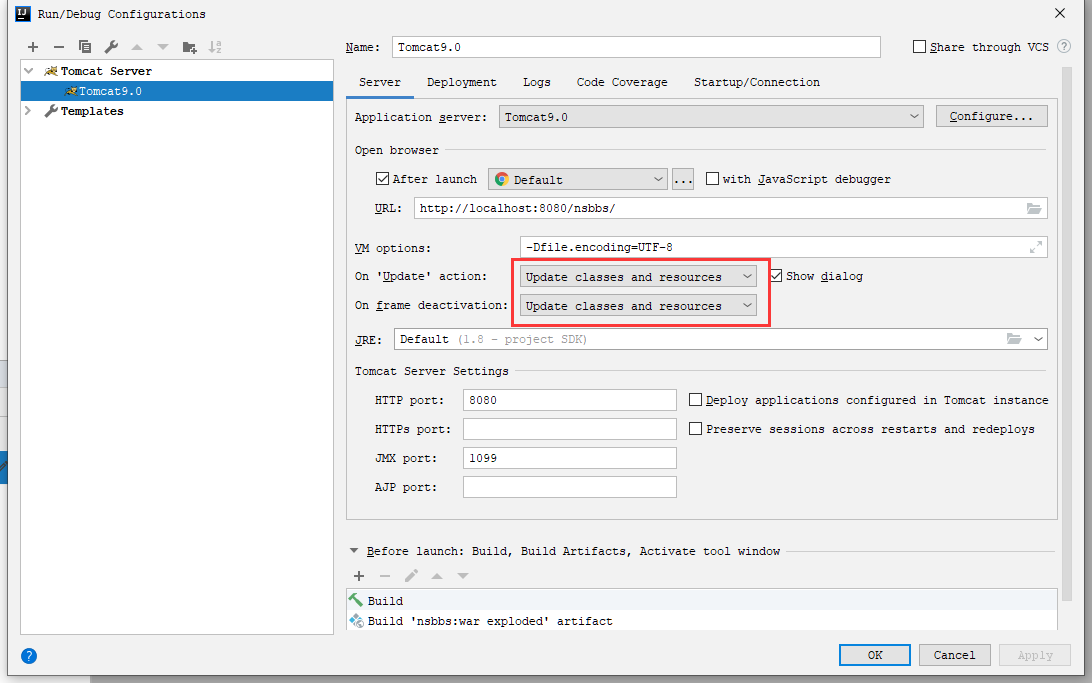Switch to Logs tab
Screen dimensions: 1092x683
tap(537, 82)
